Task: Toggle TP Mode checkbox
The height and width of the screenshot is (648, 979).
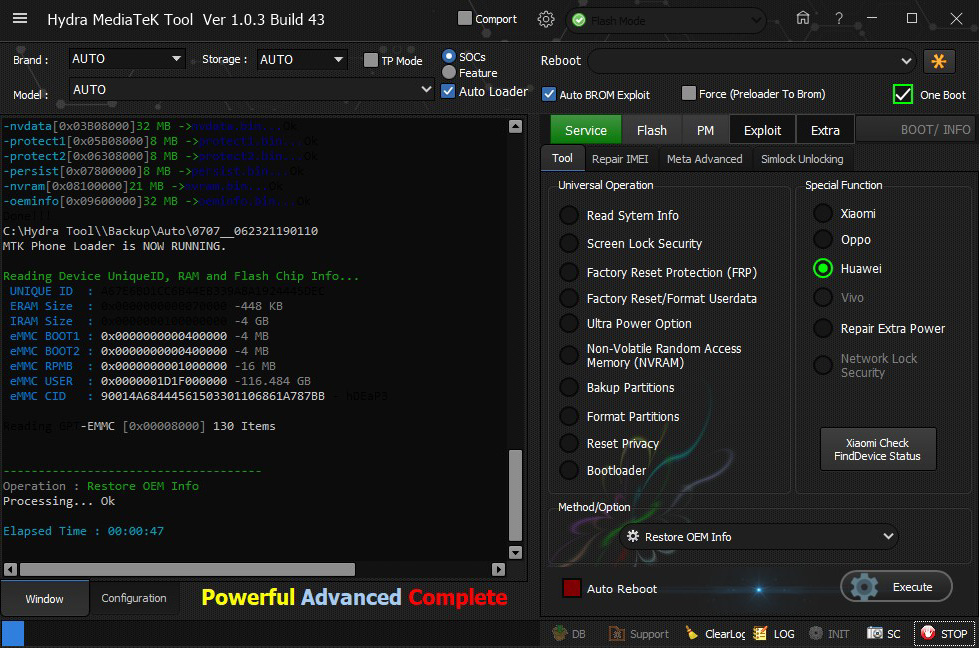Action: tap(371, 60)
